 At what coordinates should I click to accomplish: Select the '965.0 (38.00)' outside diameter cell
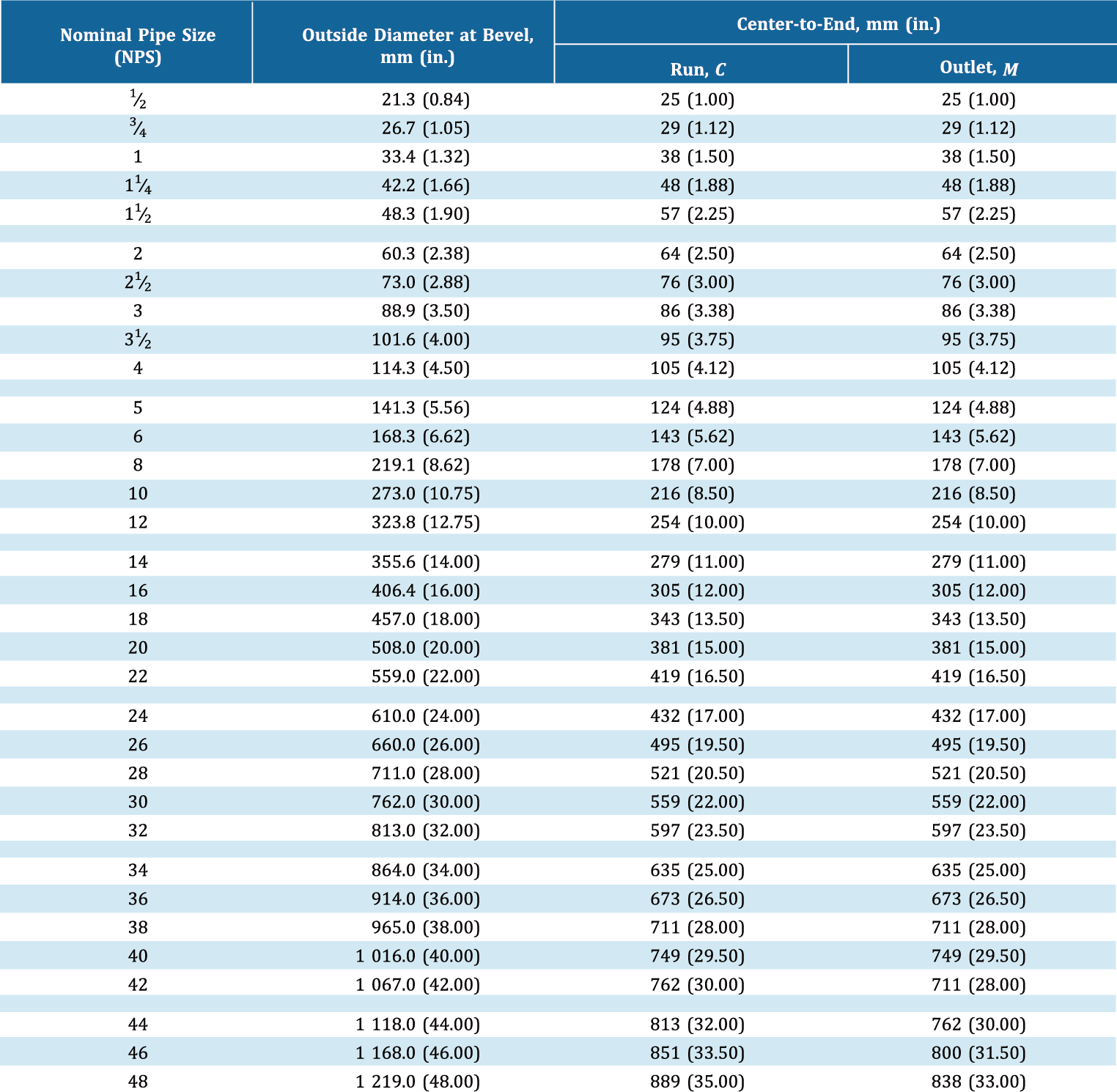click(426, 926)
